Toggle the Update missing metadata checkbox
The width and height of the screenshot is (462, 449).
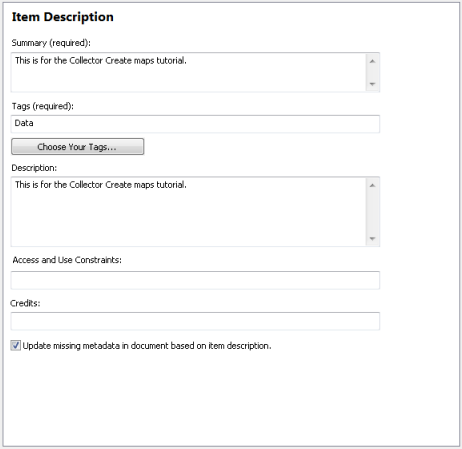point(15,345)
